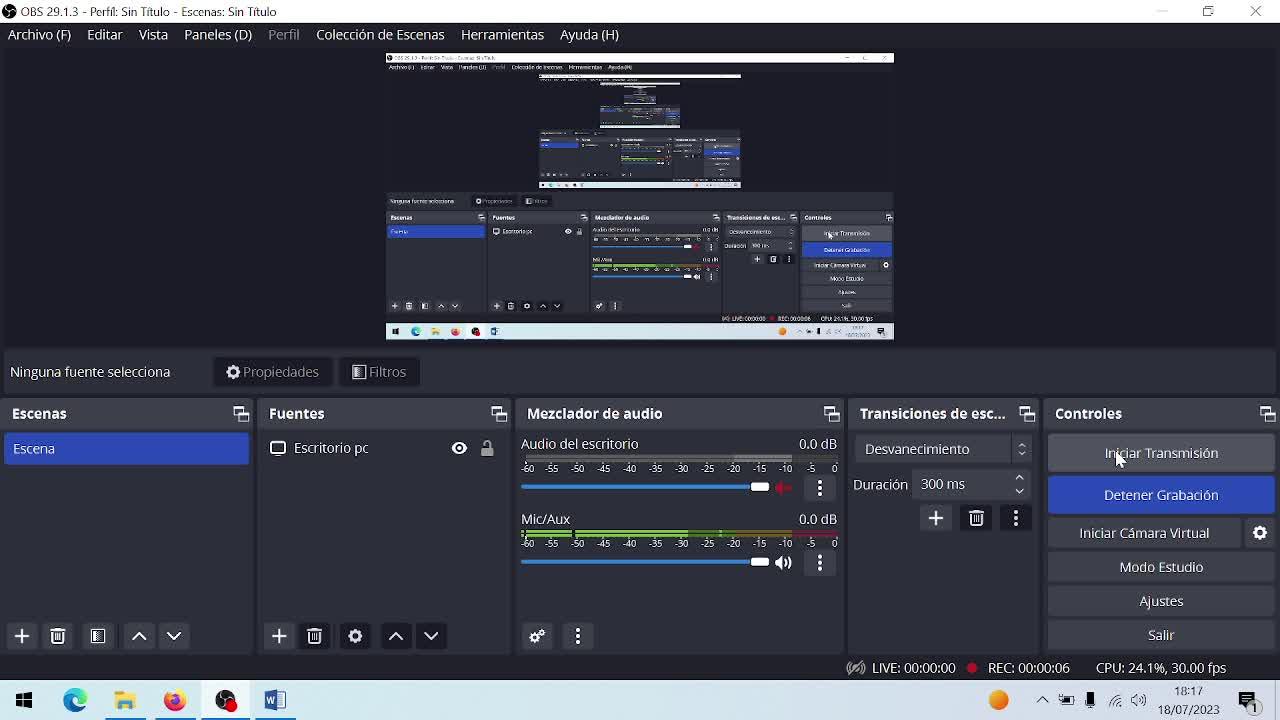Click the display icon beside Escritorio pc
1280x720 pixels.
point(278,448)
